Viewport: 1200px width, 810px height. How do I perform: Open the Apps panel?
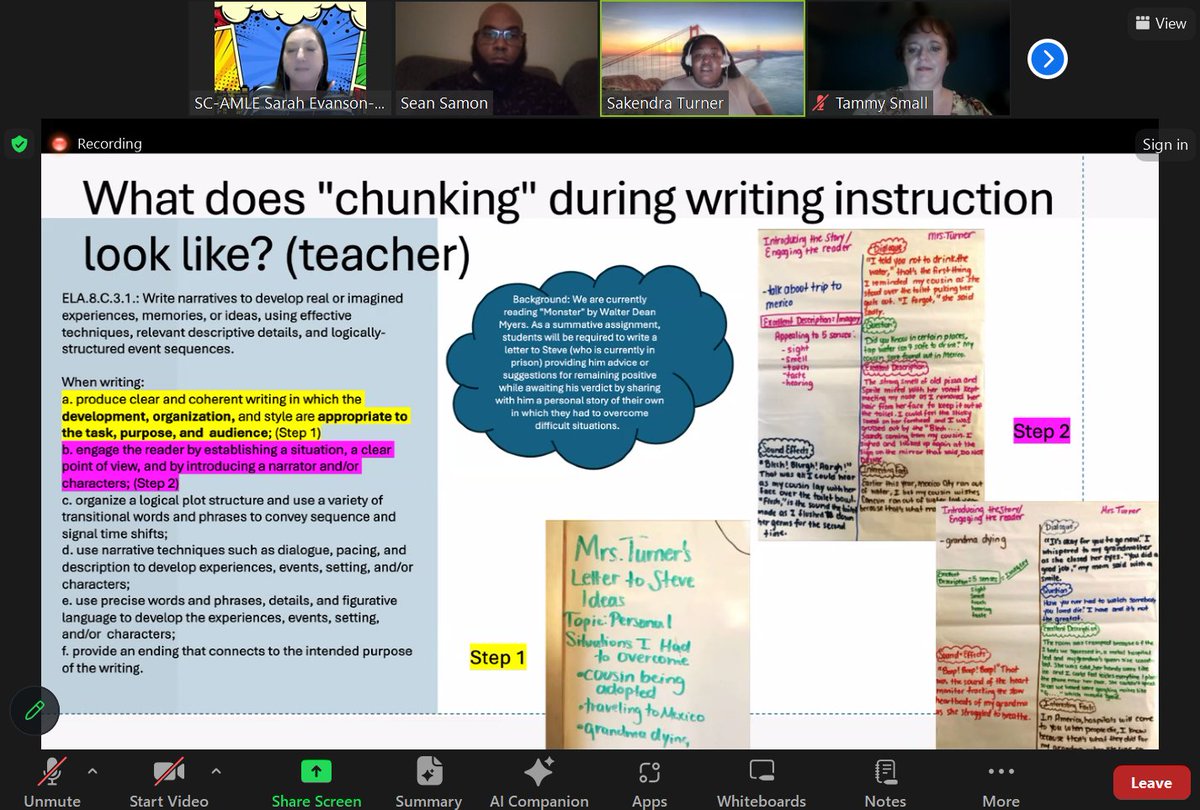pyautogui.click(x=649, y=781)
